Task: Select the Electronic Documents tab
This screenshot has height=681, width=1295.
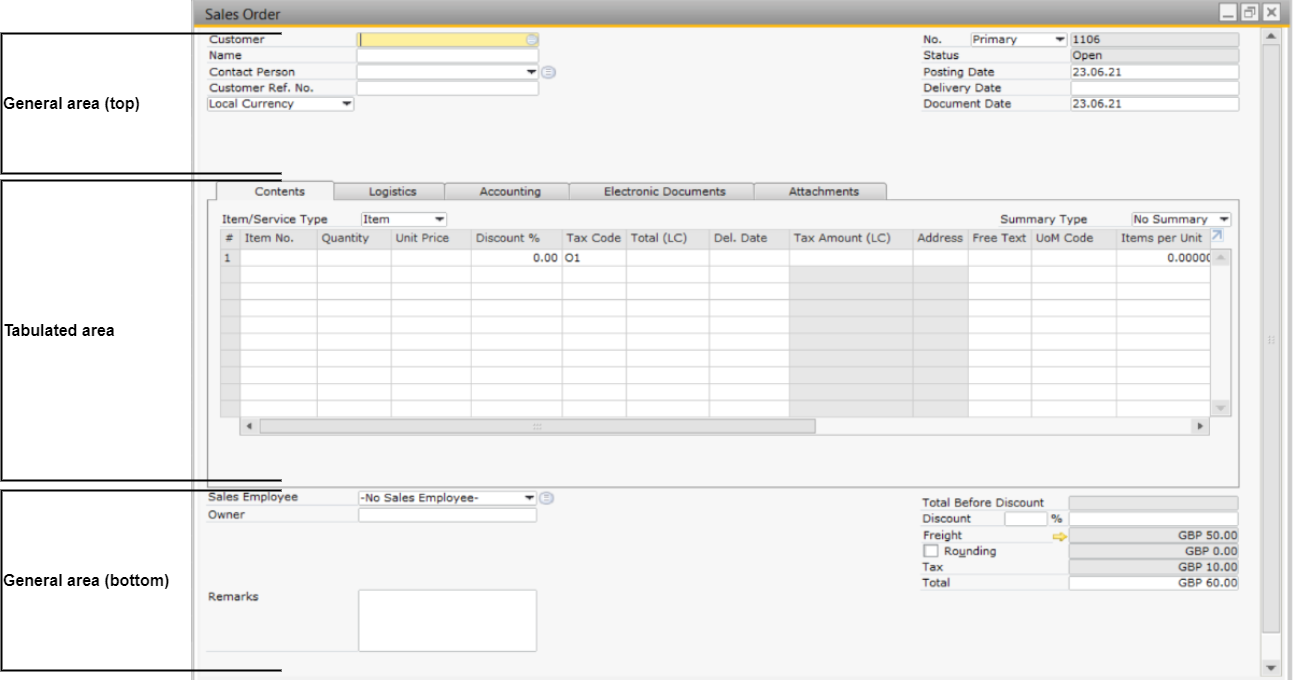Action: click(664, 192)
